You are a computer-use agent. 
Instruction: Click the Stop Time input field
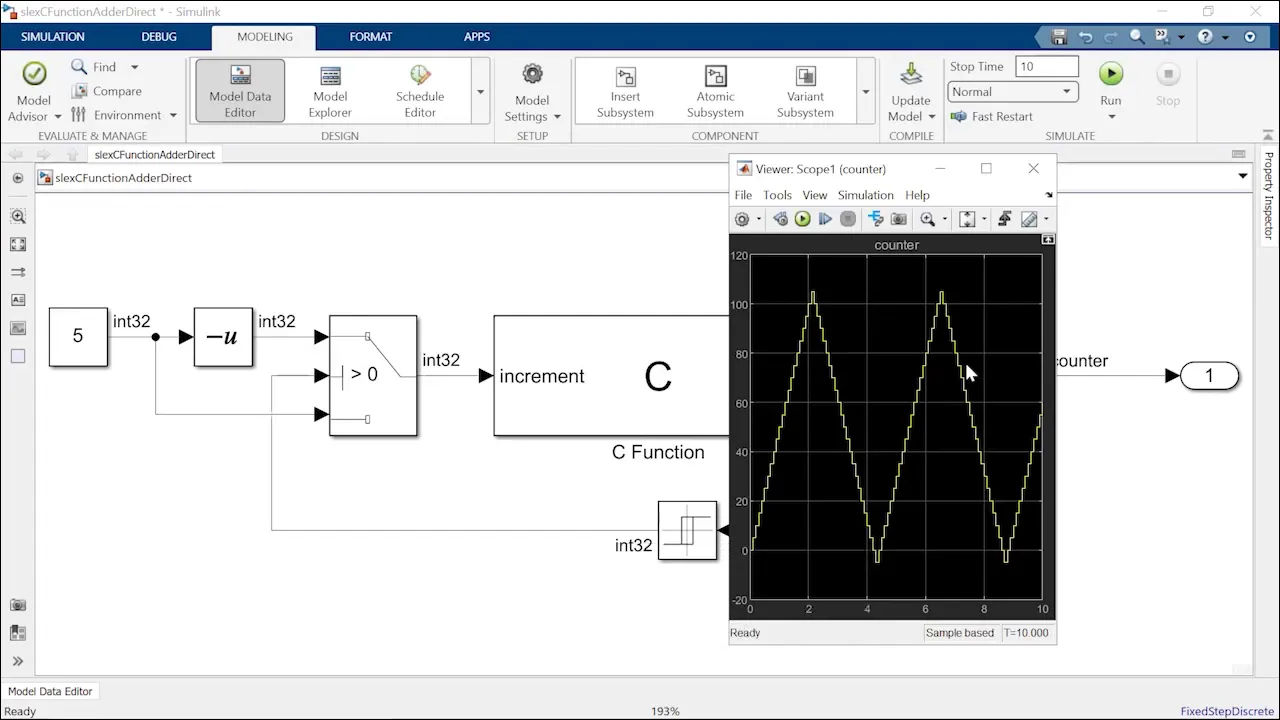click(x=1046, y=66)
